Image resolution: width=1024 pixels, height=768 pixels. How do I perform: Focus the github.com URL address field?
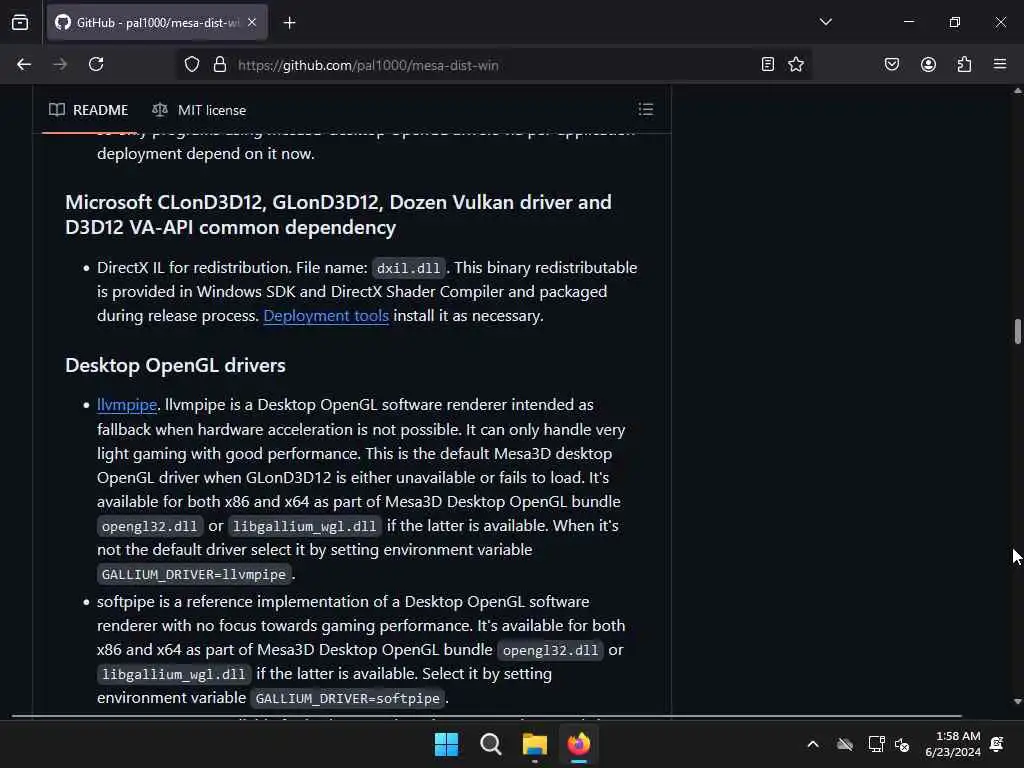click(492, 65)
